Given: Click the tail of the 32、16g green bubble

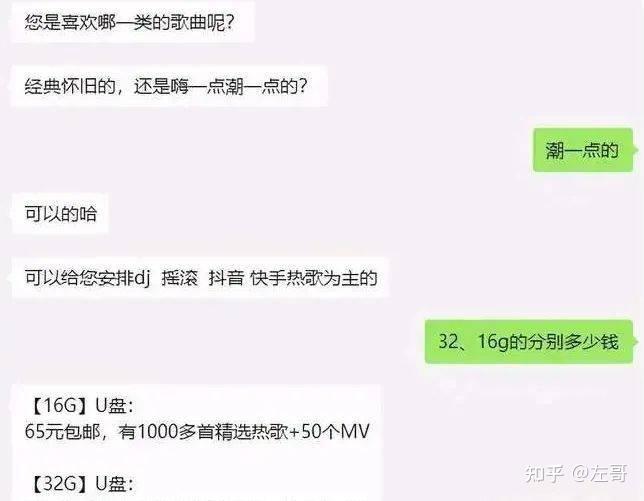Looking at the screenshot, I should (x=635, y=341).
